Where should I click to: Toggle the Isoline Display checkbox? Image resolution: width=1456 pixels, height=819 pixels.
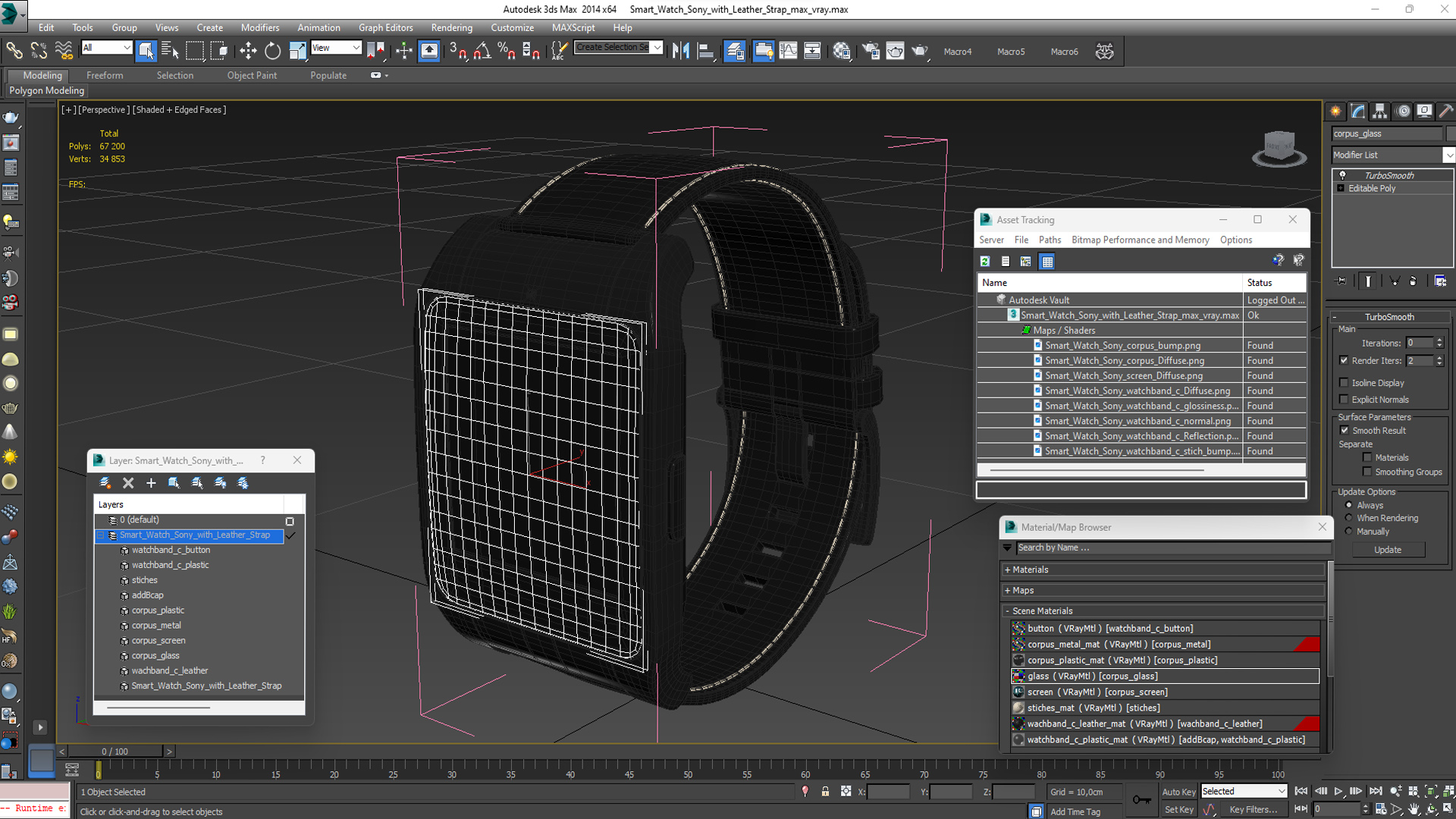(1344, 383)
